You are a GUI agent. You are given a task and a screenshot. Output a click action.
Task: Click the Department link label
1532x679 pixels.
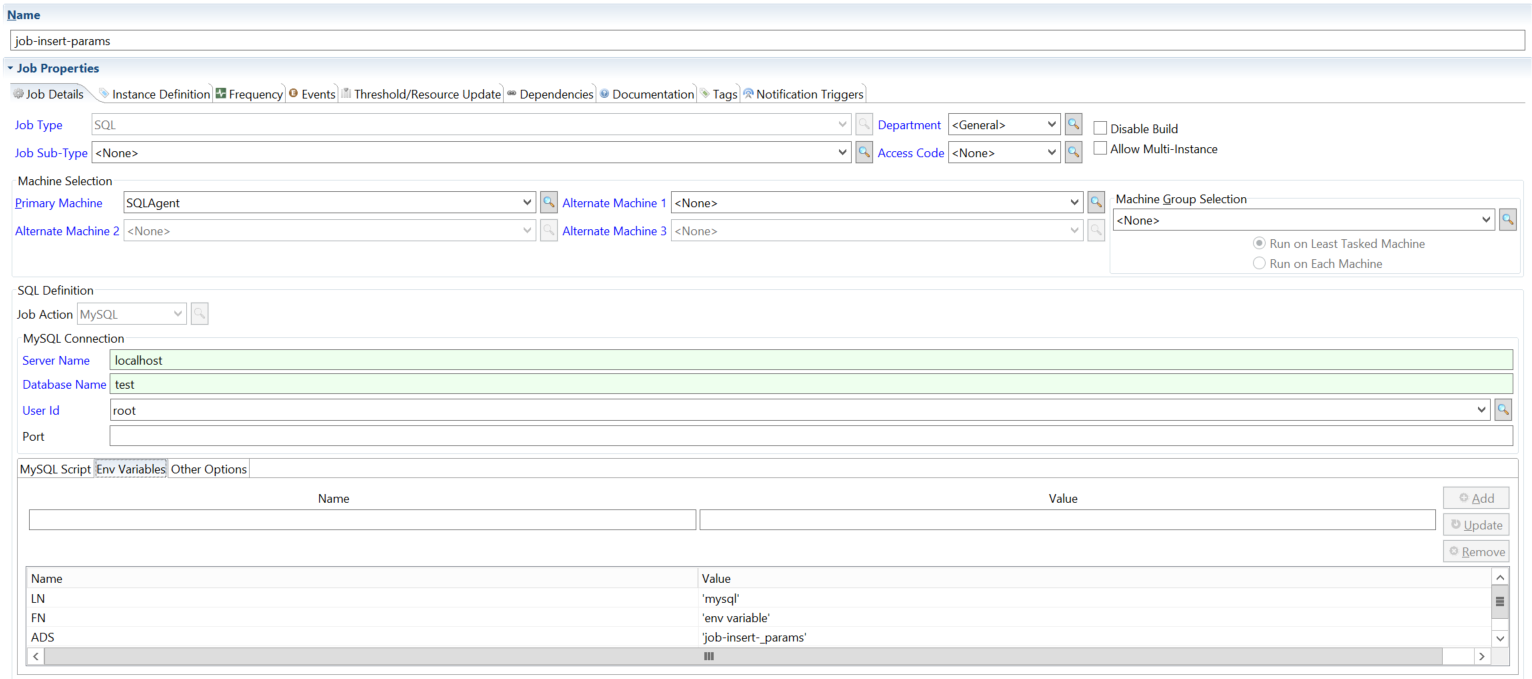coord(909,125)
